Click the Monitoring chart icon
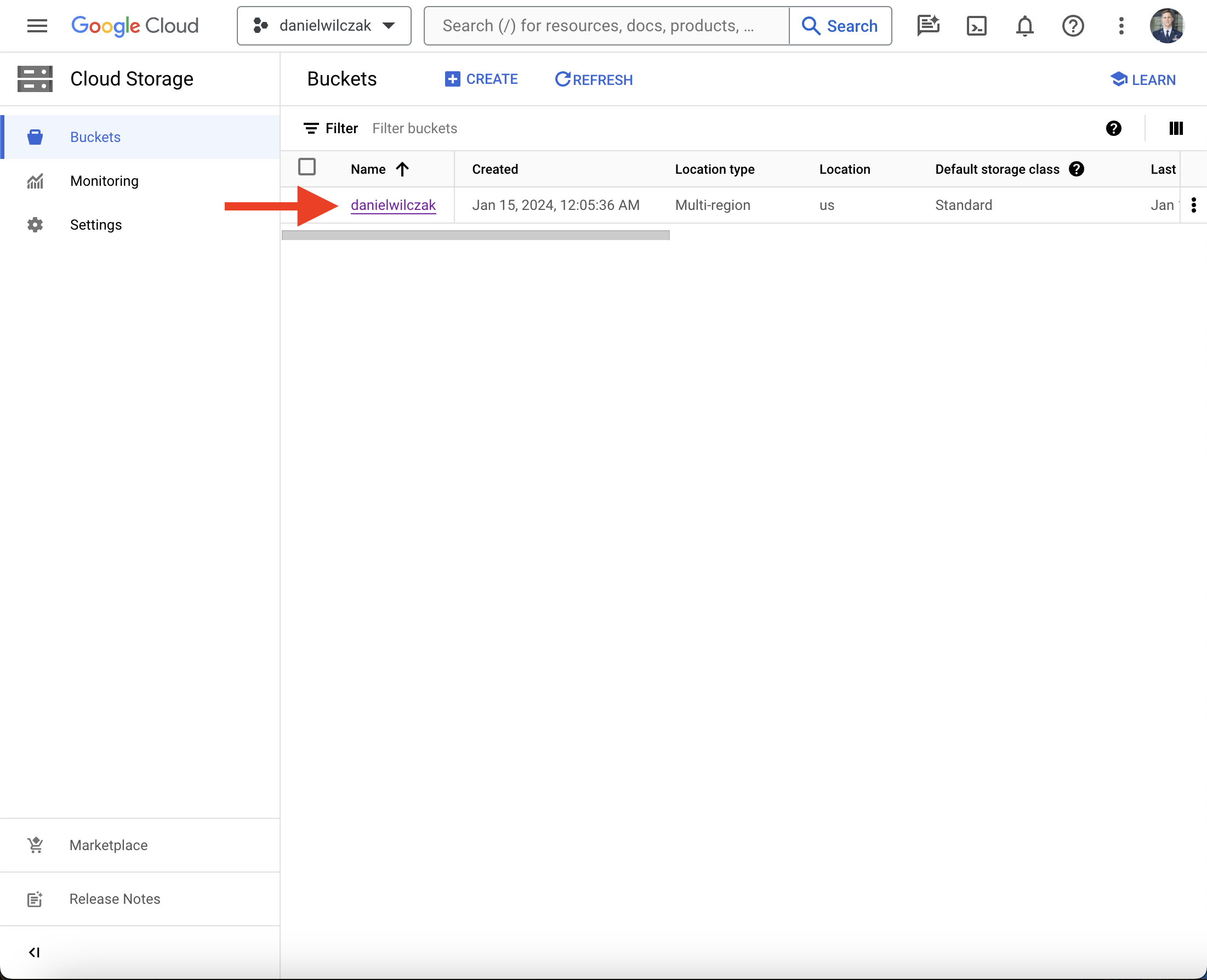The height and width of the screenshot is (980, 1207). pos(35,181)
